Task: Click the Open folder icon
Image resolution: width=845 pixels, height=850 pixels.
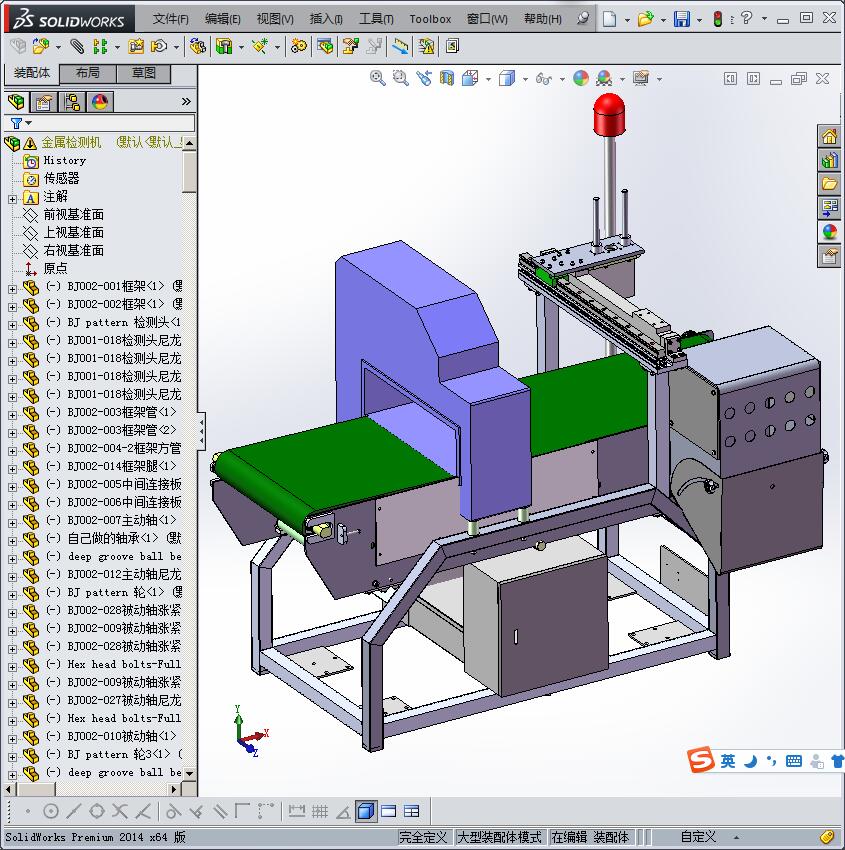Action: pos(645,19)
